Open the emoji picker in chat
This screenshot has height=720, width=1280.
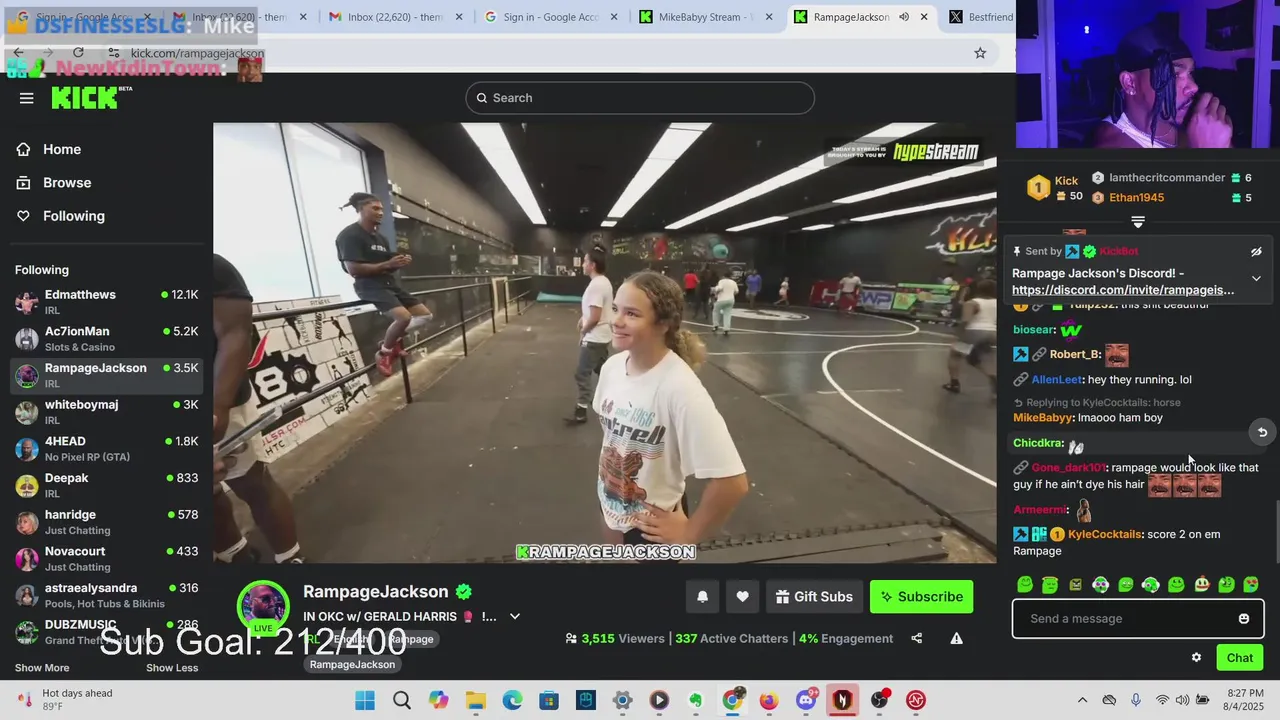(x=1243, y=619)
